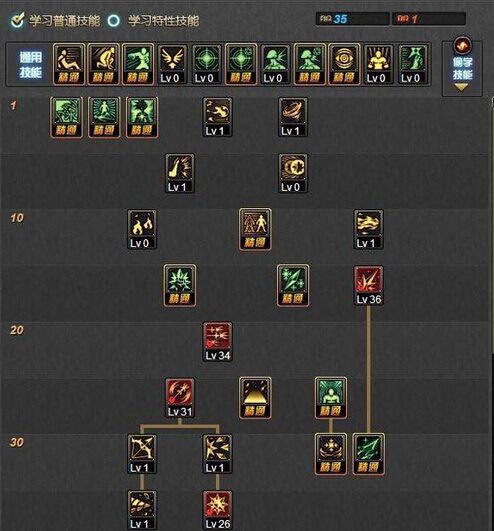Select the golden pyramid mastered skill icon
This screenshot has height=531, width=494.
[x=255, y=398]
